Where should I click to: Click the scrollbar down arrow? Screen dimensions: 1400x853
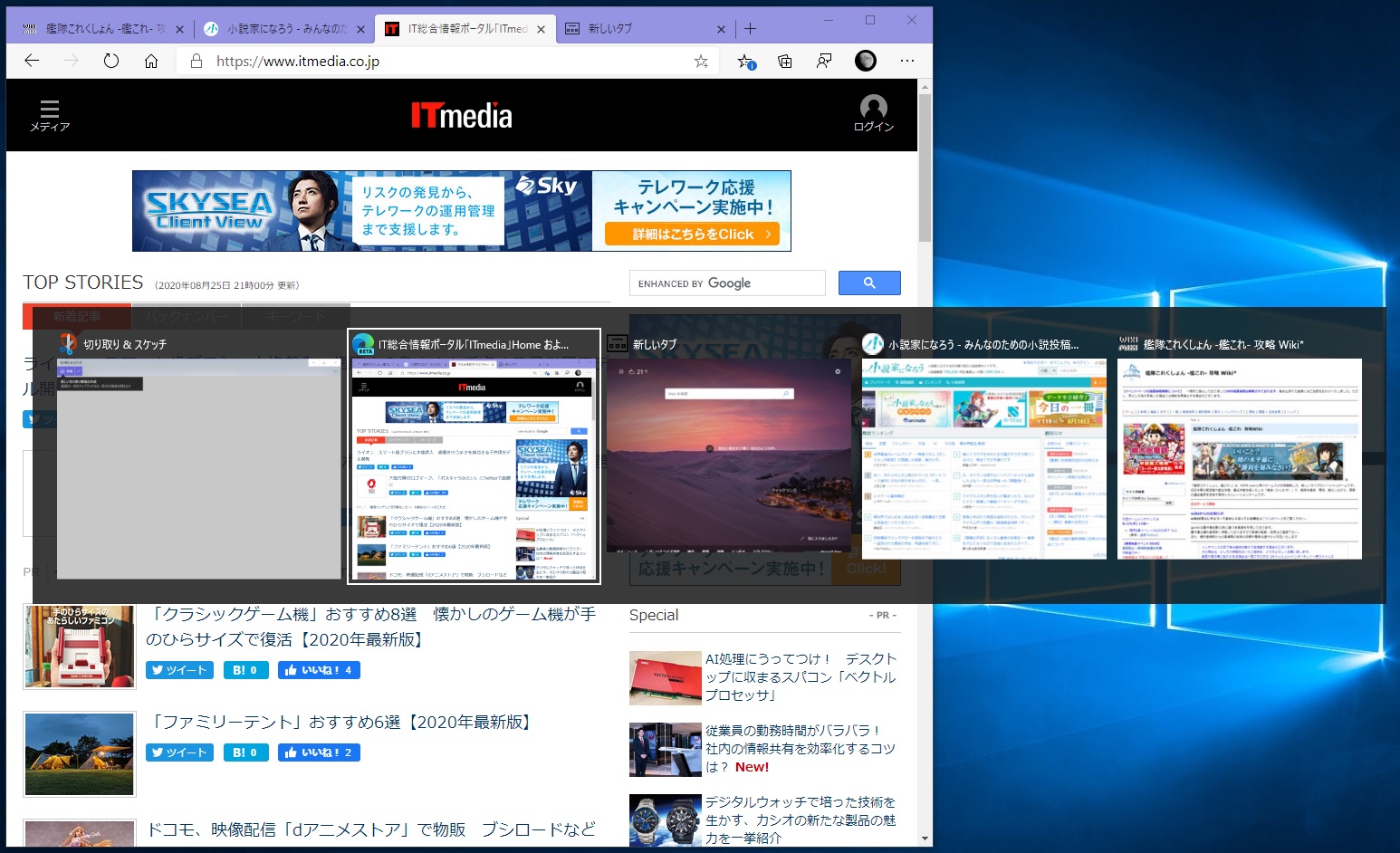pyautogui.click(x=925, y=839)
